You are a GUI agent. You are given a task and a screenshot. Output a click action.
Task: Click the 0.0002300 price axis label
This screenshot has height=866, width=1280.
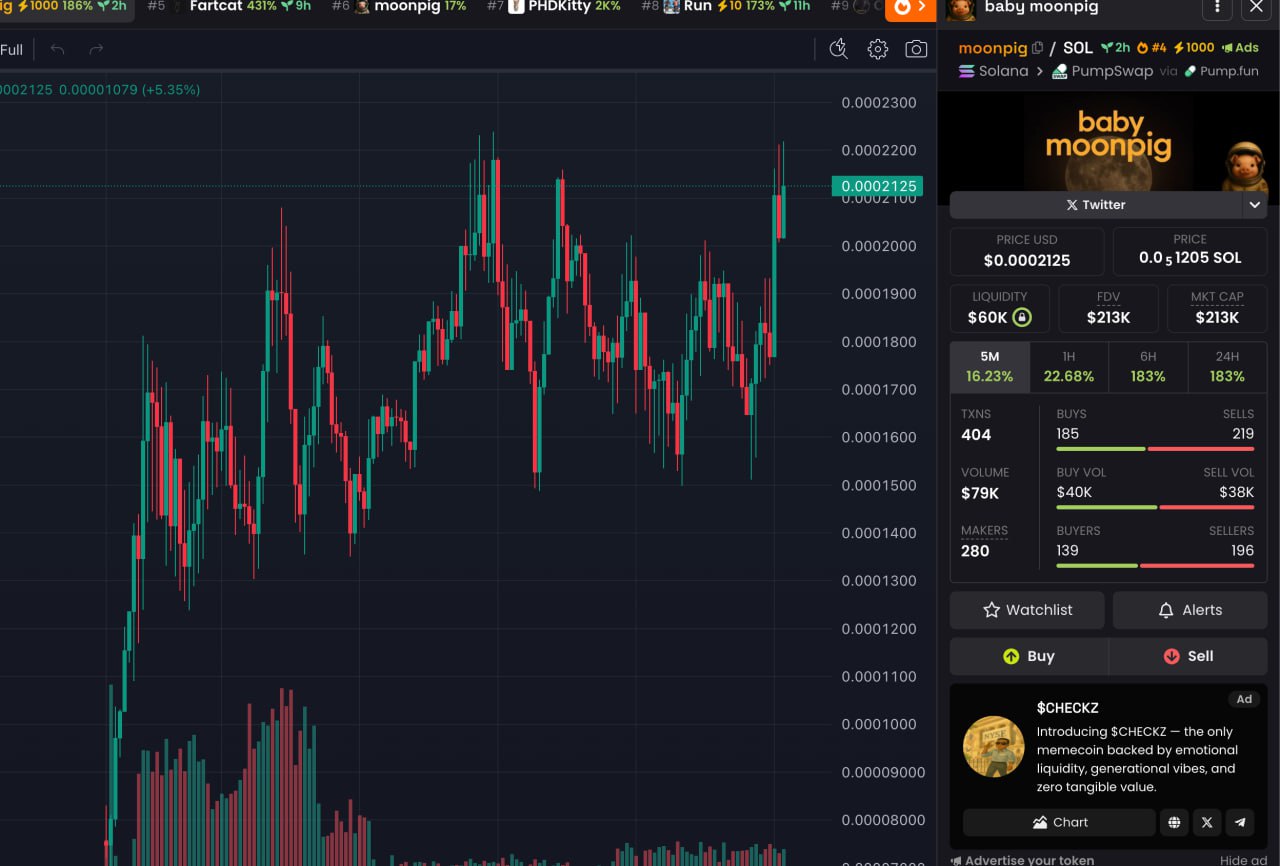point(879,102)
